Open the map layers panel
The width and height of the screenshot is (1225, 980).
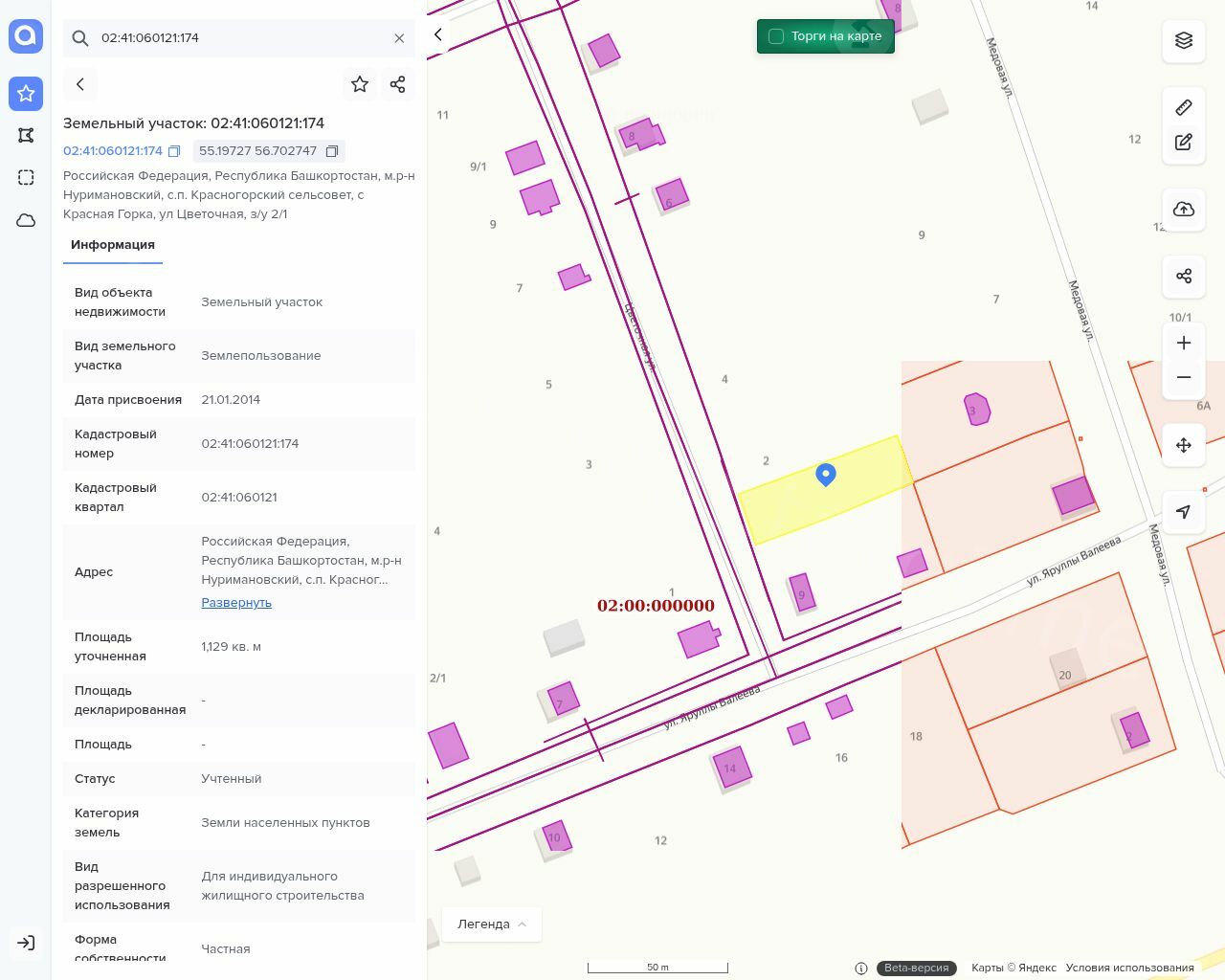pyautogui.click(x=1184, y=40)
